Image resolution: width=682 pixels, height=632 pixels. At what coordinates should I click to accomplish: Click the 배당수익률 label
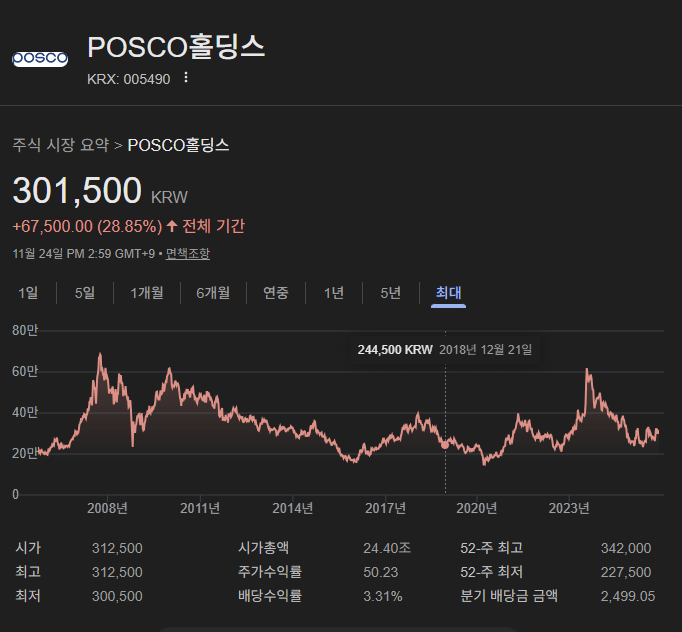click(270, 595)
